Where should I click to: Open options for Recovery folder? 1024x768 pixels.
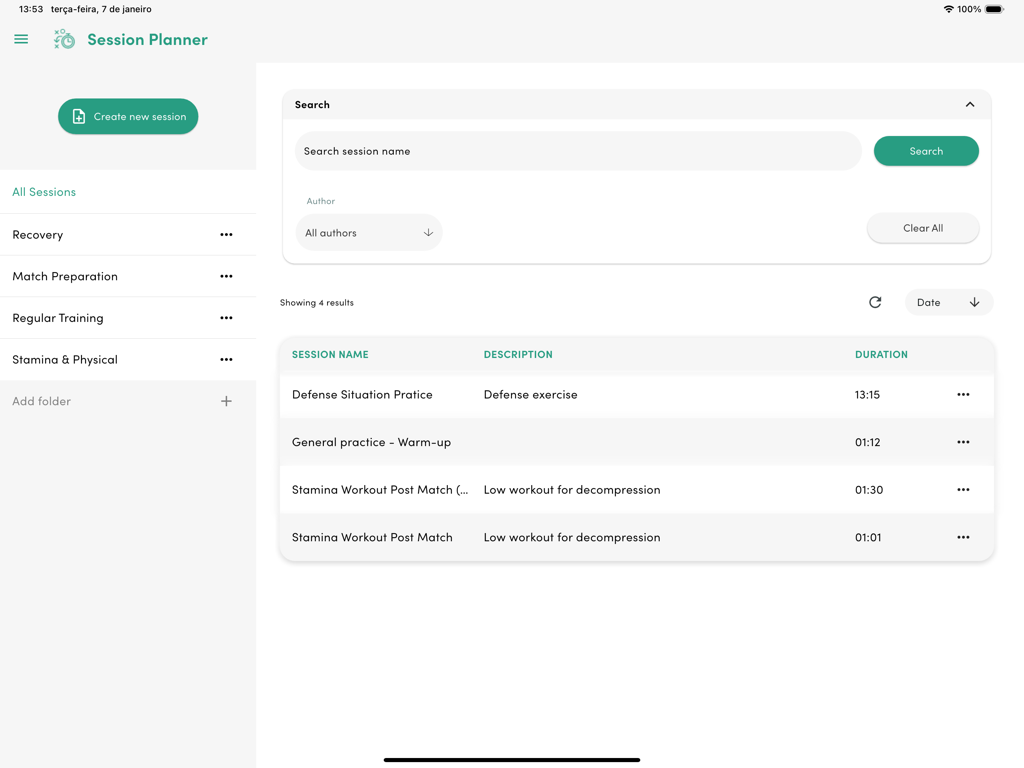click(x=226, y=235)
